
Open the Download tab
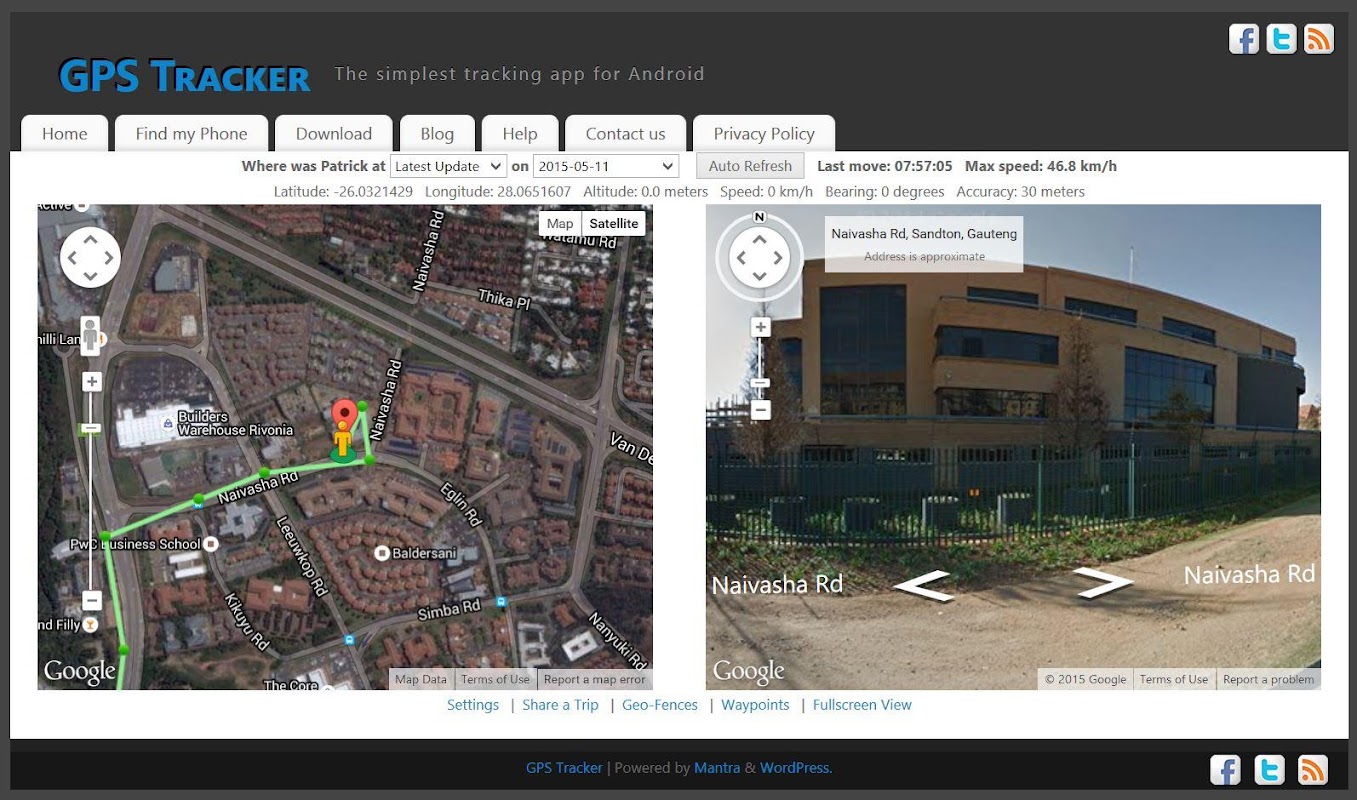334,134
